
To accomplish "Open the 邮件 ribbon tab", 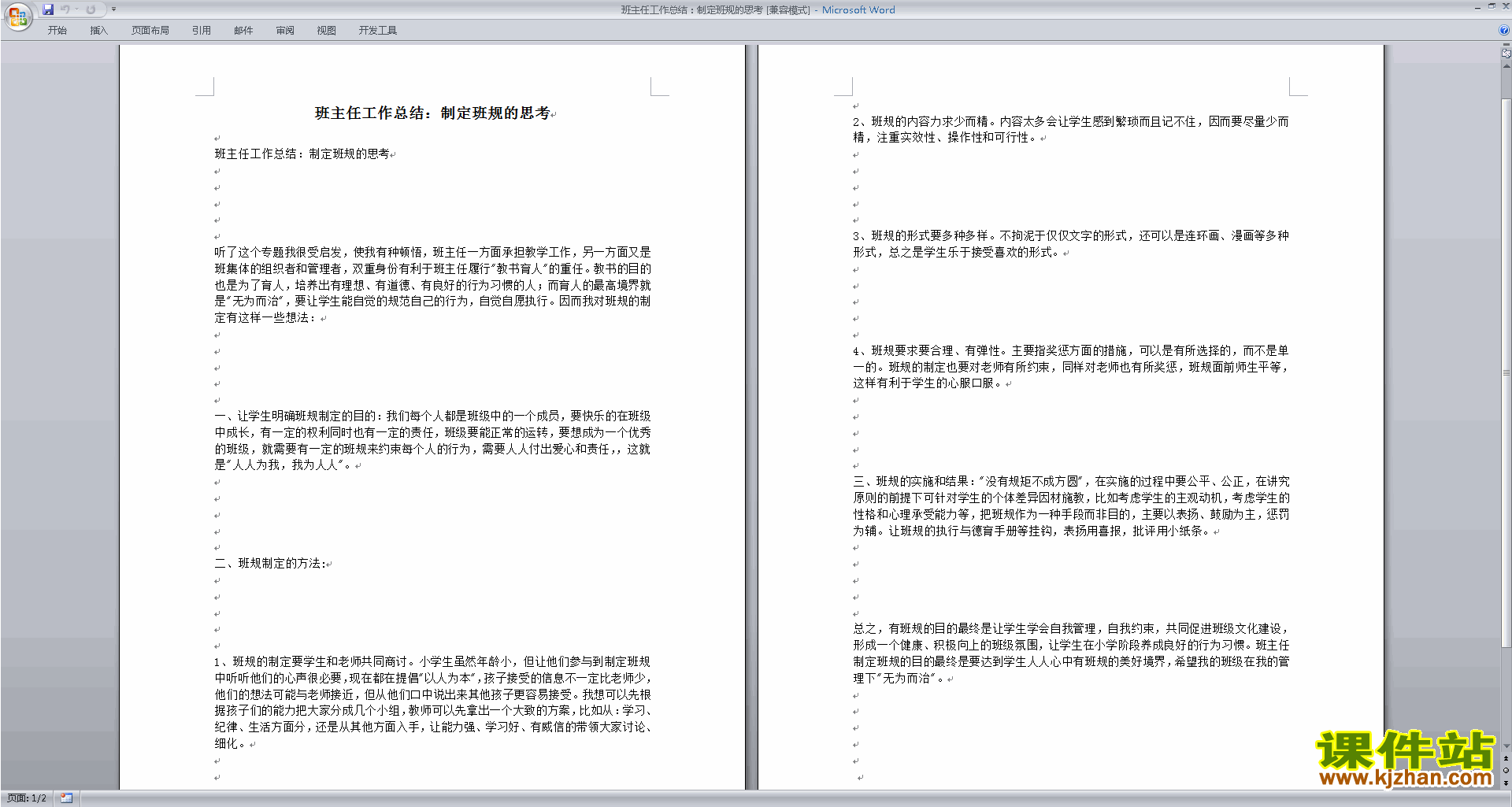I will (x=243, y=31).
